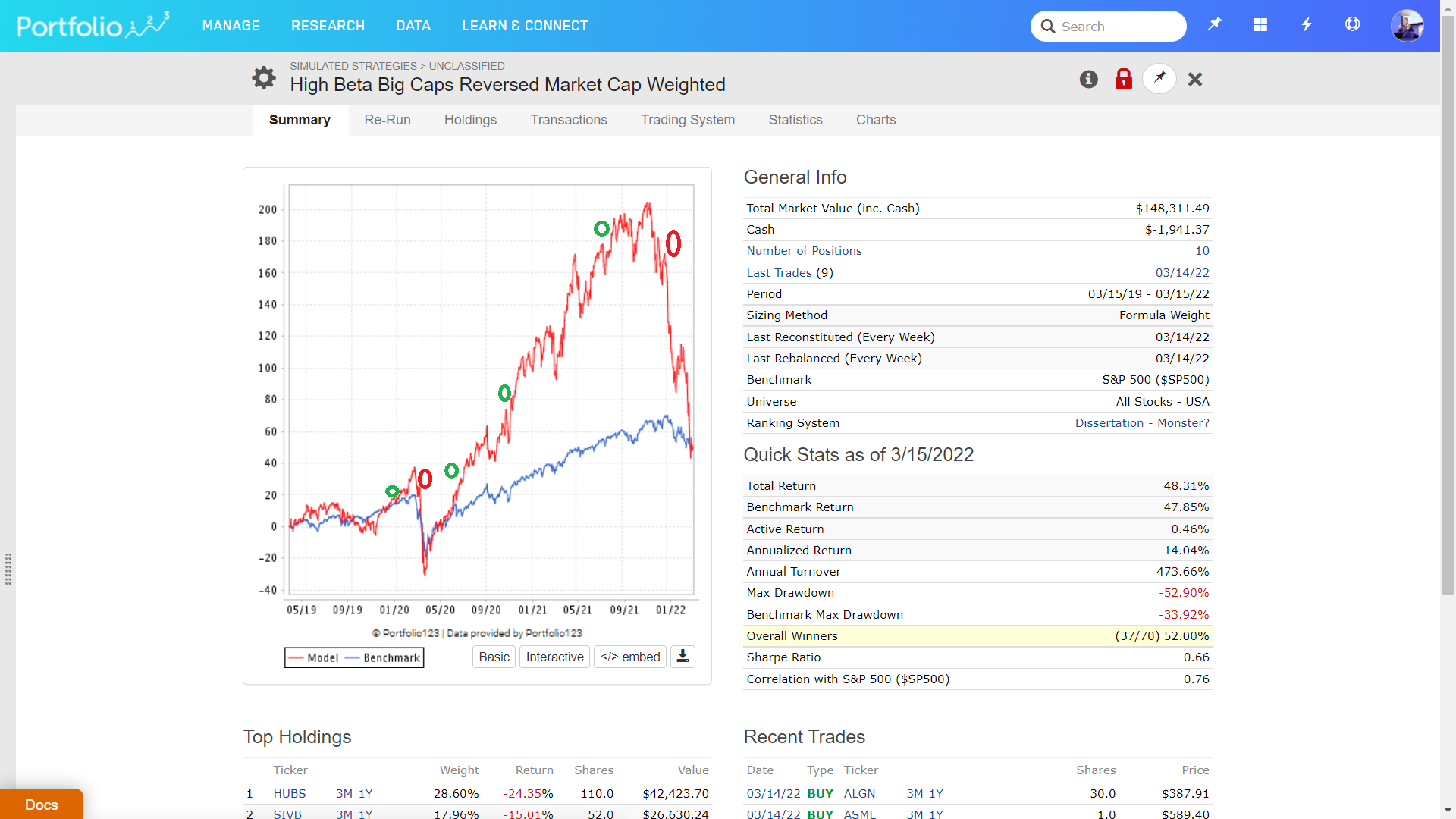Switch chart to Interactive mode
The width and height of the screenshot is (1456, 819).
(554, 657)
